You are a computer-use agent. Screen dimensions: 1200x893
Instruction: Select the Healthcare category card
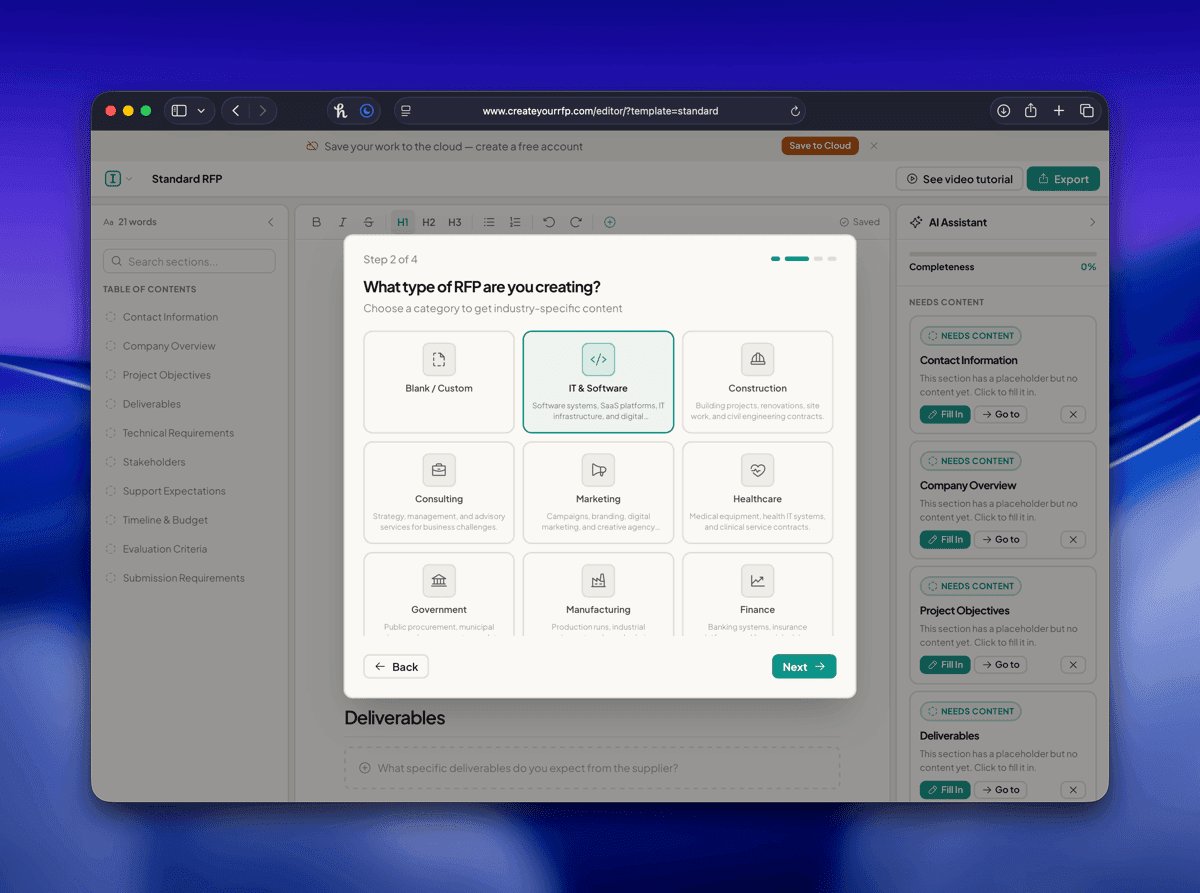click(x=757, y=492)
